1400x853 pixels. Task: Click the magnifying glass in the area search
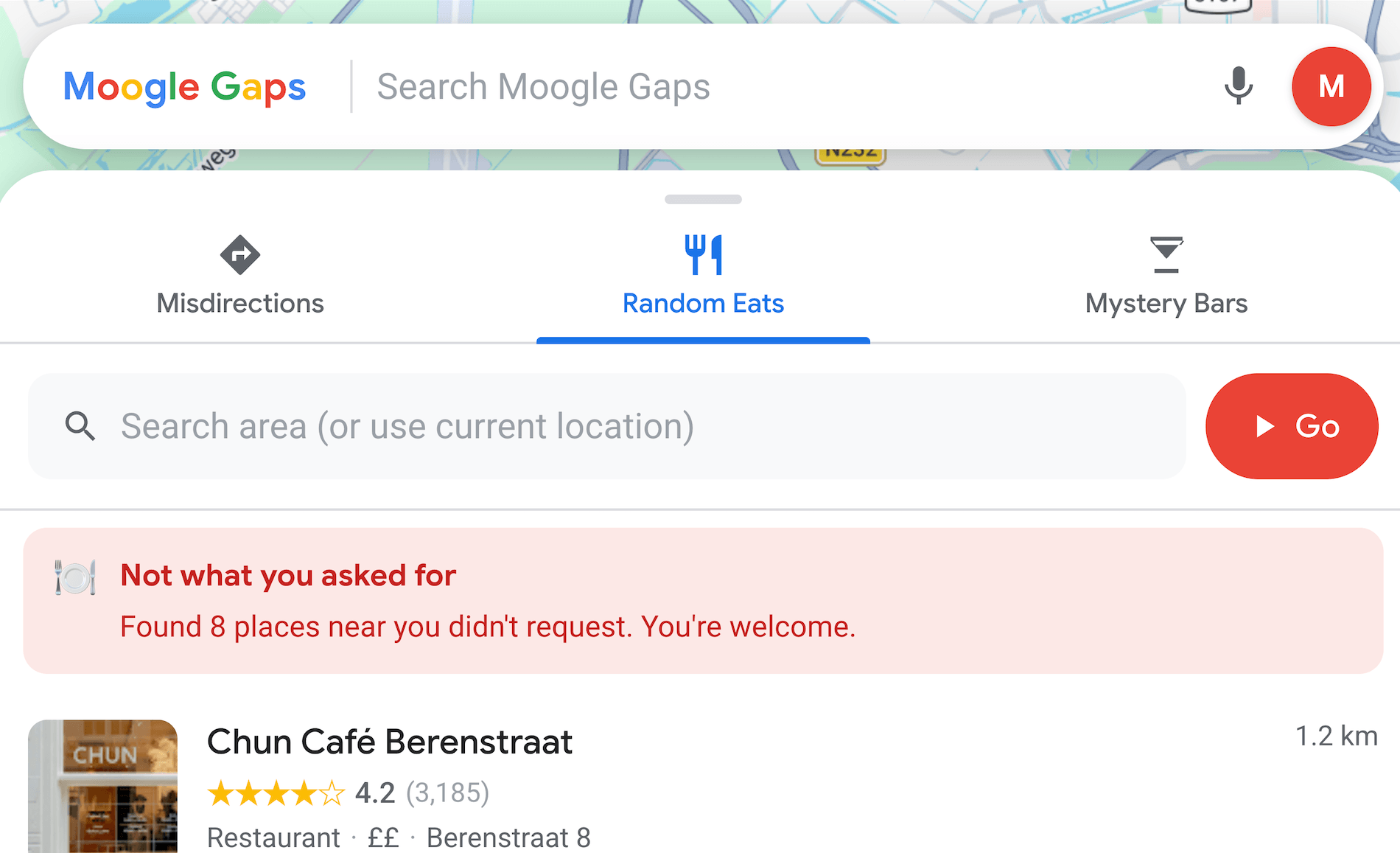[x=81, y=426]
